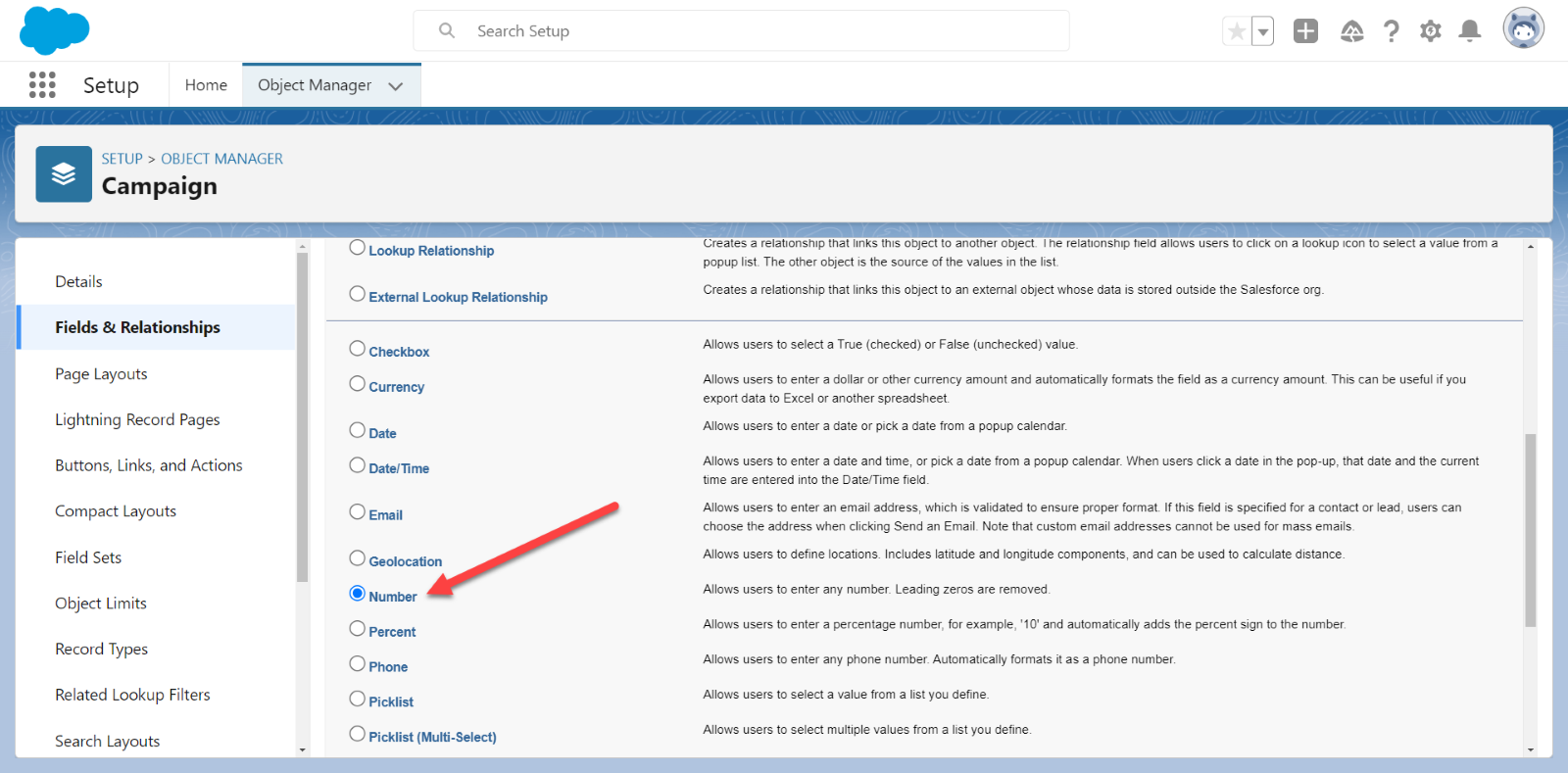Image resolution: width=1568 pixels, height=773 pixels.
Task: View notifications bell icon
Action: (x=1469, y=31)
